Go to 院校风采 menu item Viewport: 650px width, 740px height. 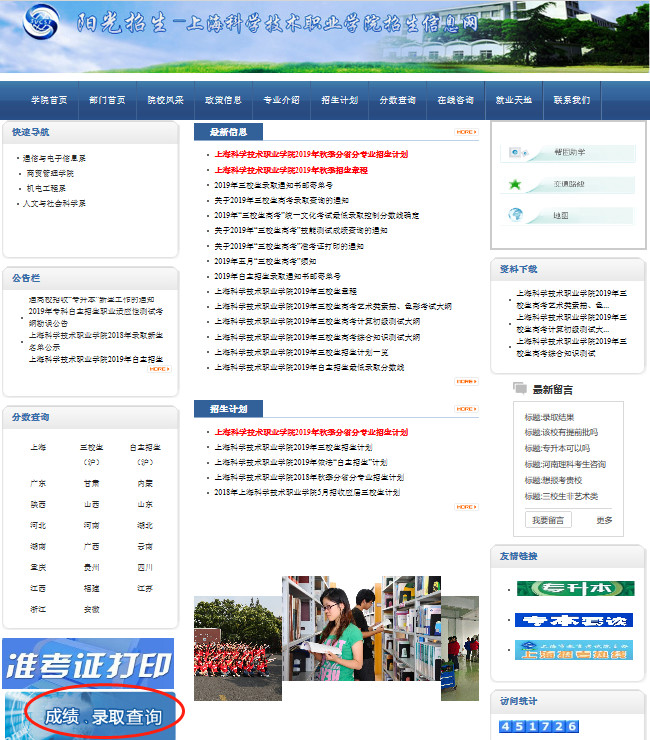point(165,100)
